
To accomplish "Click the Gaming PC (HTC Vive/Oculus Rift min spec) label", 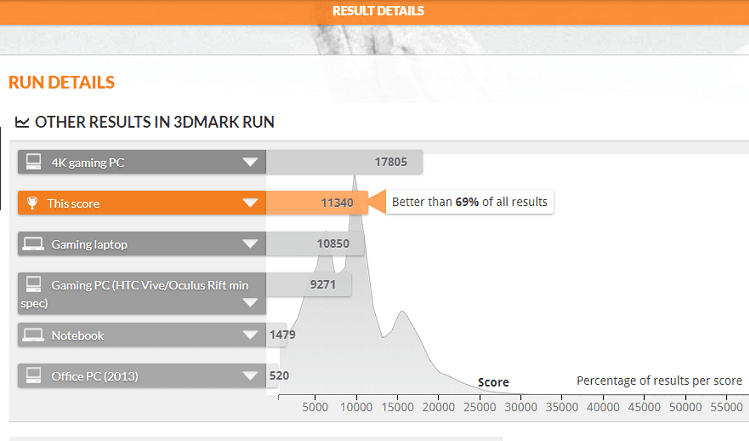I will click(134, 294).
